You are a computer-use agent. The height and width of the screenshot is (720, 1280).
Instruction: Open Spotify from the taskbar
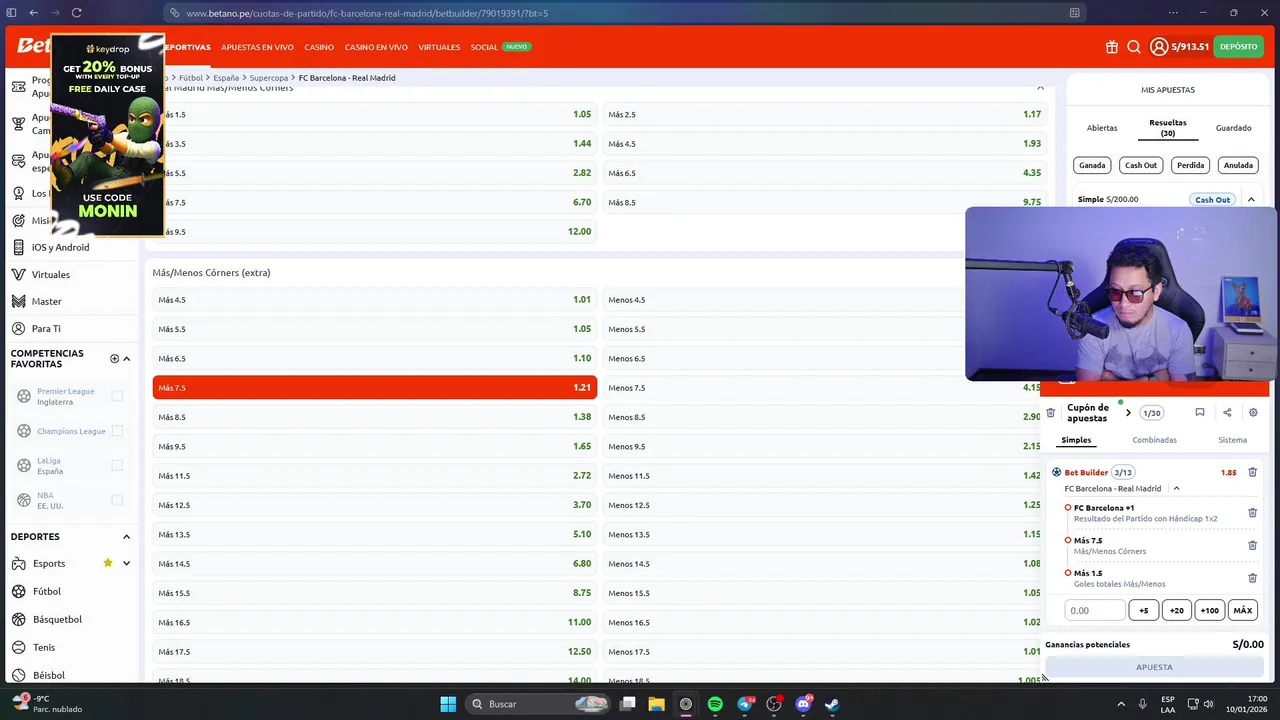[715, 704]
